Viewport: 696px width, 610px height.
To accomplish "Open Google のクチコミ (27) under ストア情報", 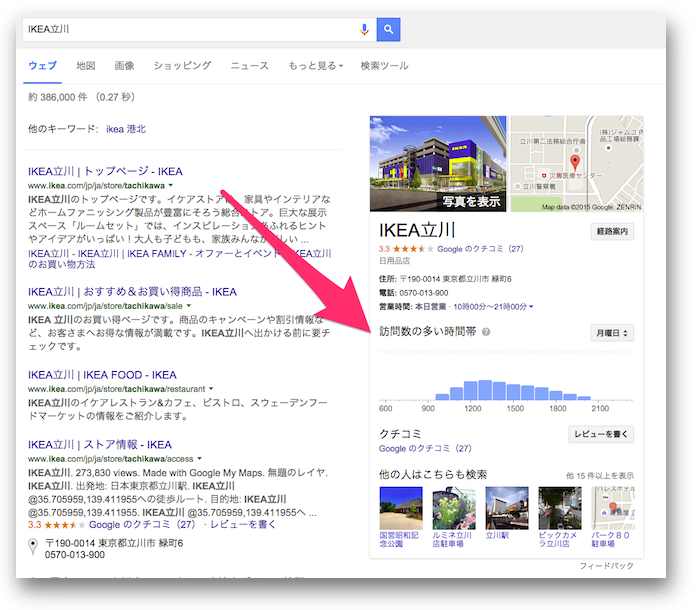I will pos(142,524).
